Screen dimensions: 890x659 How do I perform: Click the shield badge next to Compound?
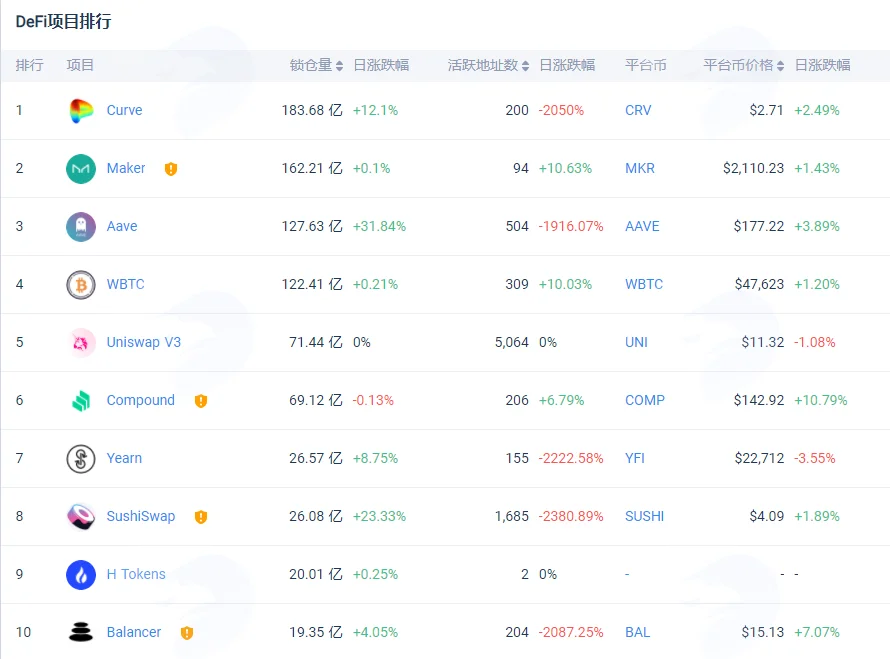pyautogui.click(x=201, y=401)
